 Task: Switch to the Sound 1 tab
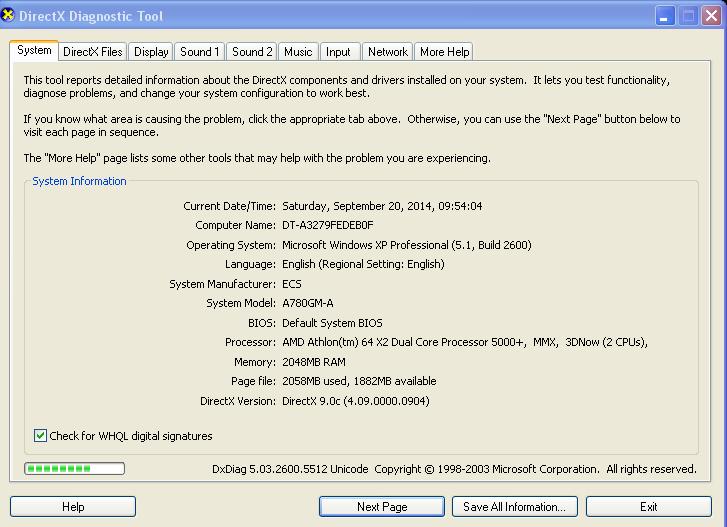coord(199,52)
